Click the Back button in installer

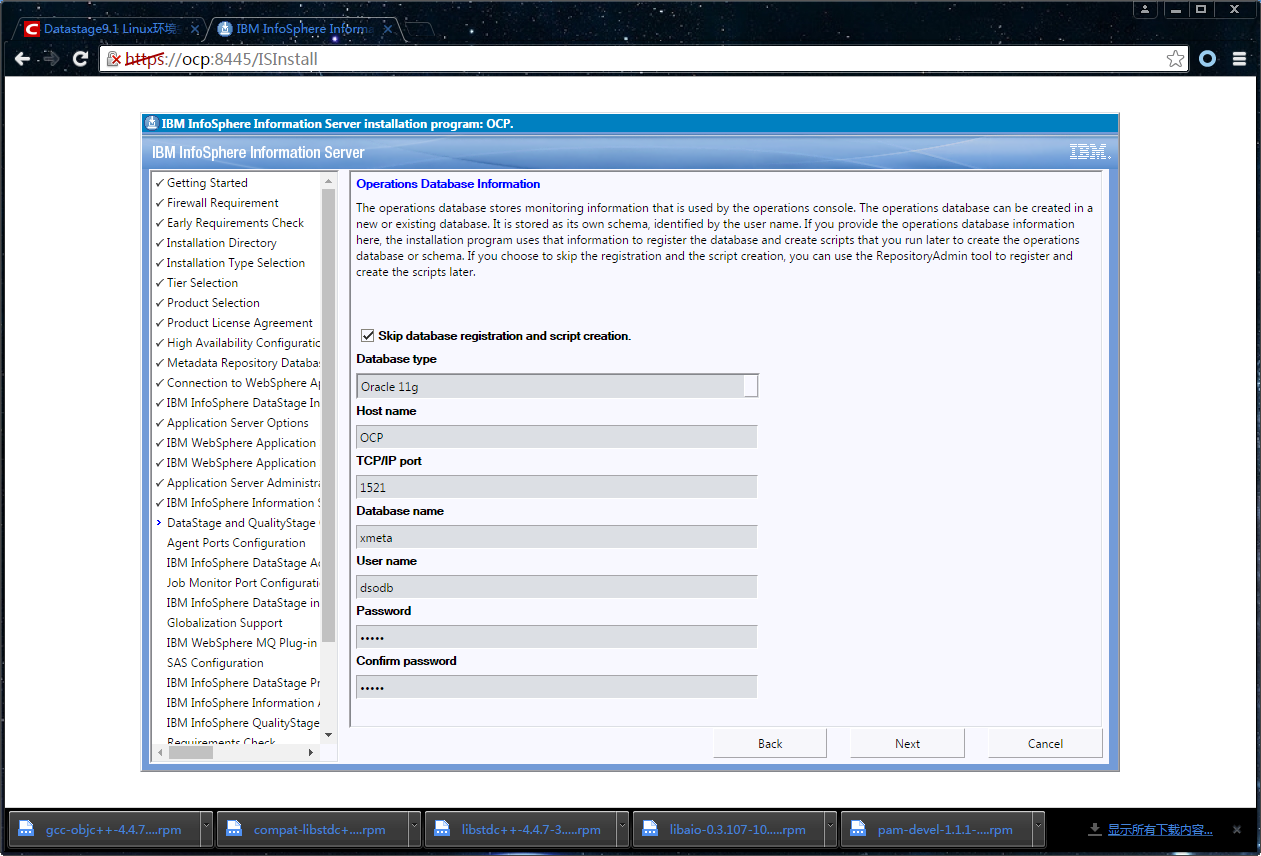click(x=770, y=743)
